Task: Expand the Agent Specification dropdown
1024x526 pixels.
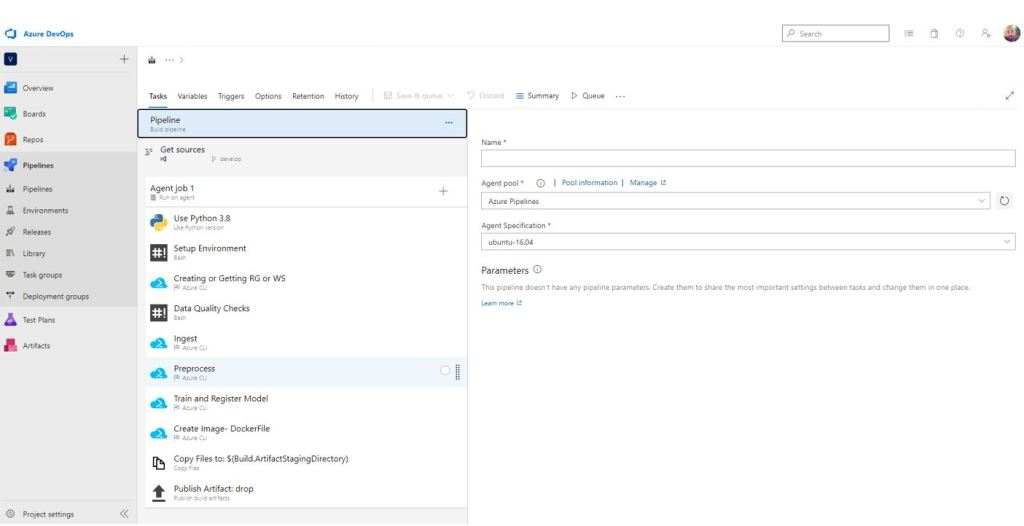Action: point(747,242)
